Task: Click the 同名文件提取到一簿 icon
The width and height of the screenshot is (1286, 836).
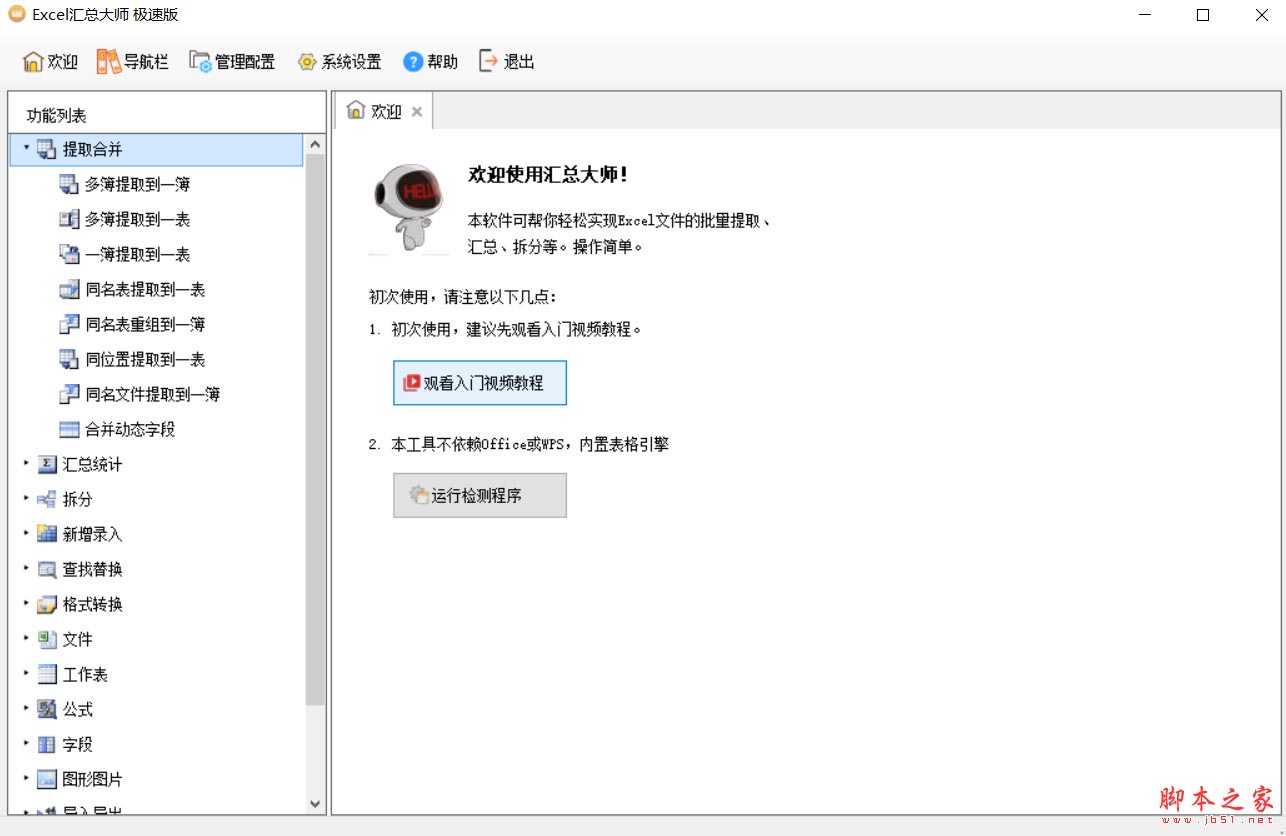Action: (69, 394)
